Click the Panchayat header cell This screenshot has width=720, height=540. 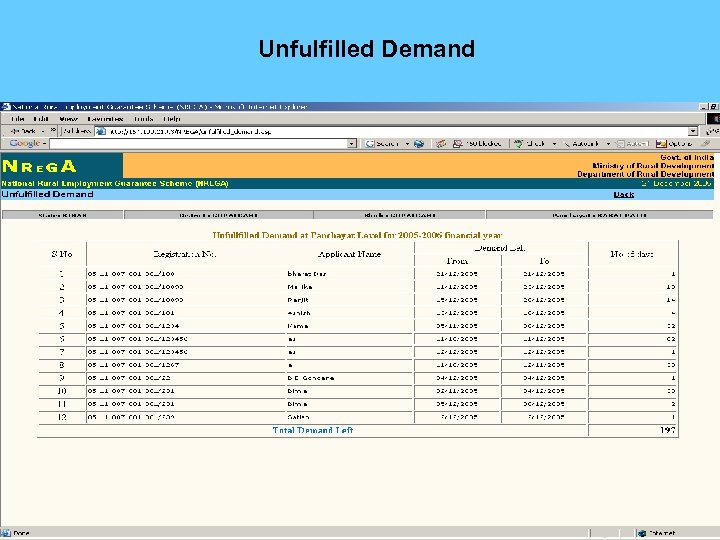600,215
